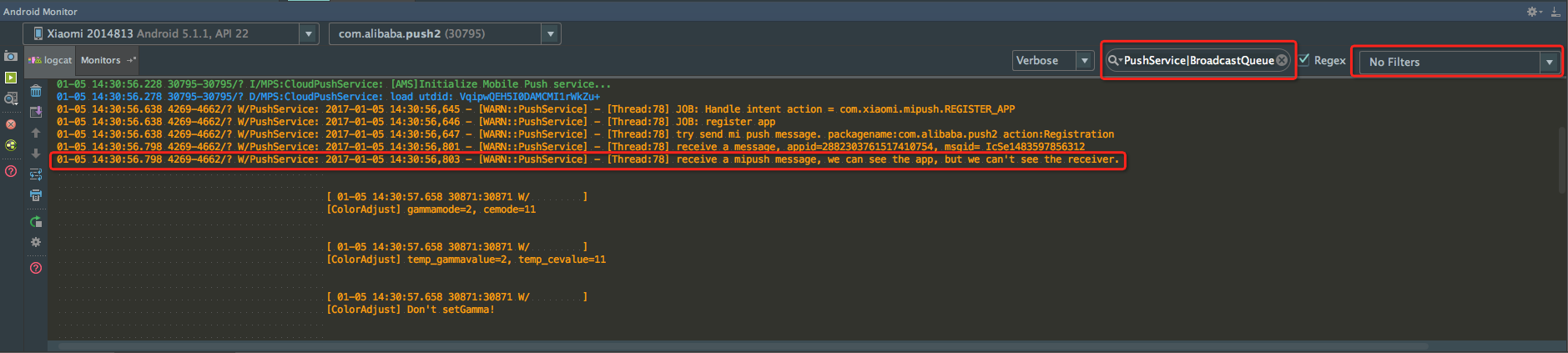Screen dimensions: 1568x353
Task: Click the vertical scrollbar of the log
Action: click(x=1562, y=160)
